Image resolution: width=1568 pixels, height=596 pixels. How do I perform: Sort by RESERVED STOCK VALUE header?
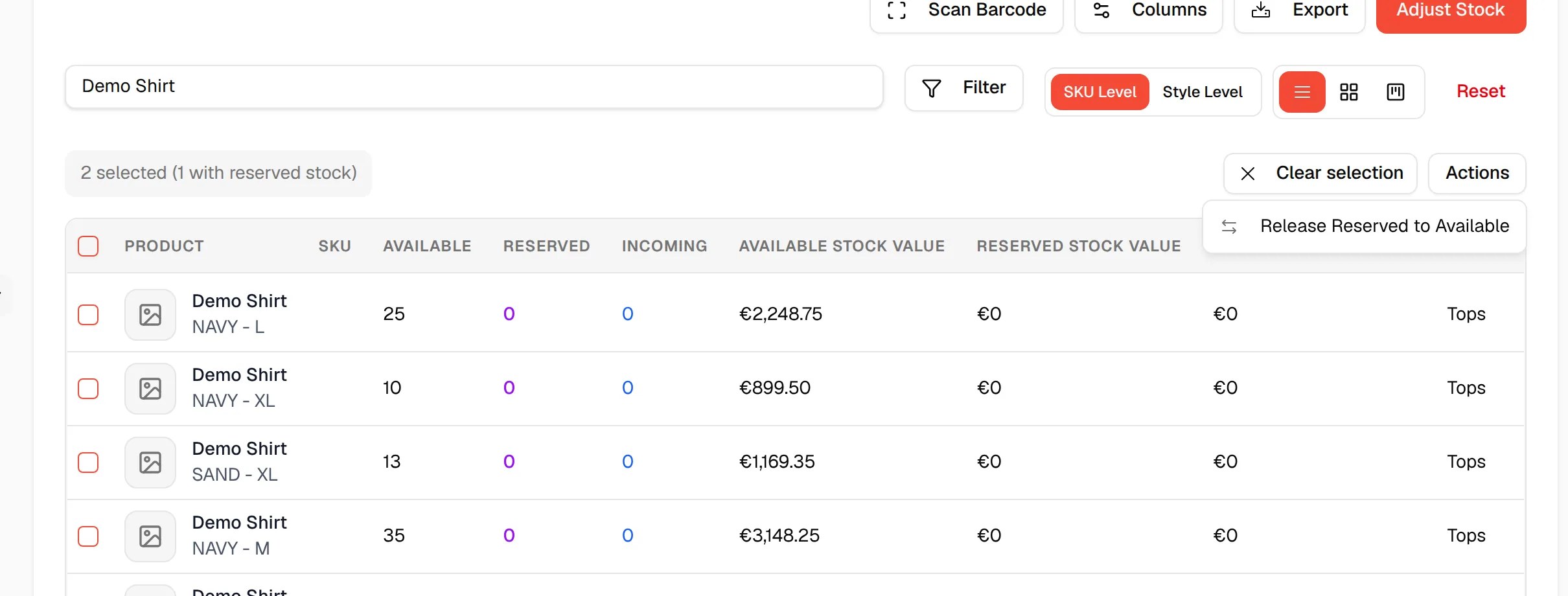pos(1079,246)
